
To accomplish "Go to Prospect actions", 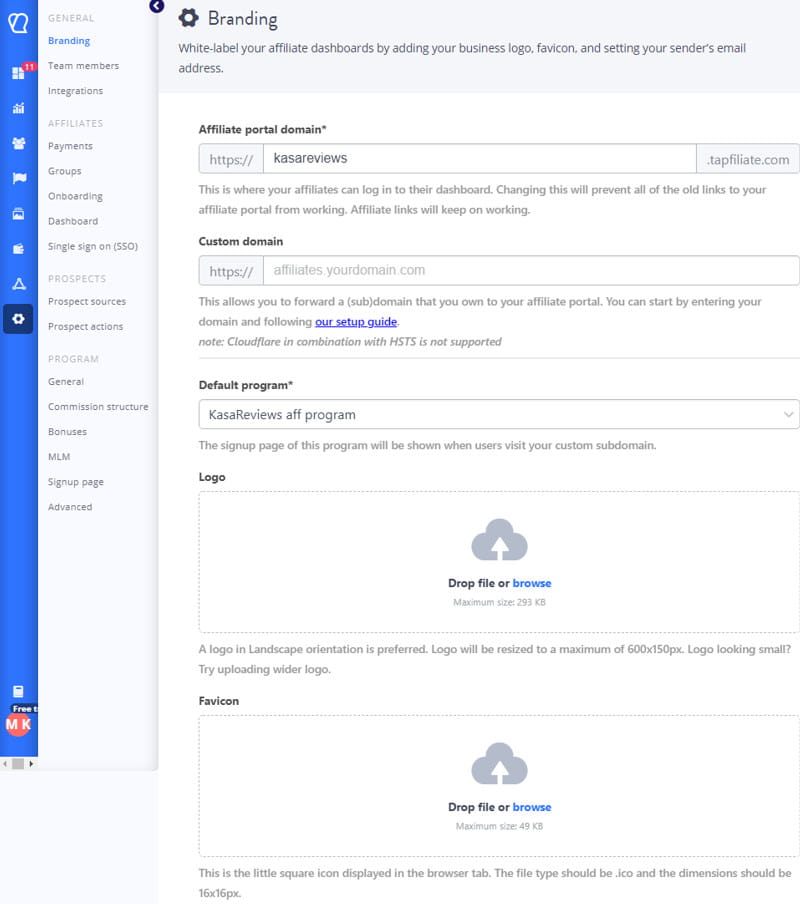I will click(x=85, y=326).
